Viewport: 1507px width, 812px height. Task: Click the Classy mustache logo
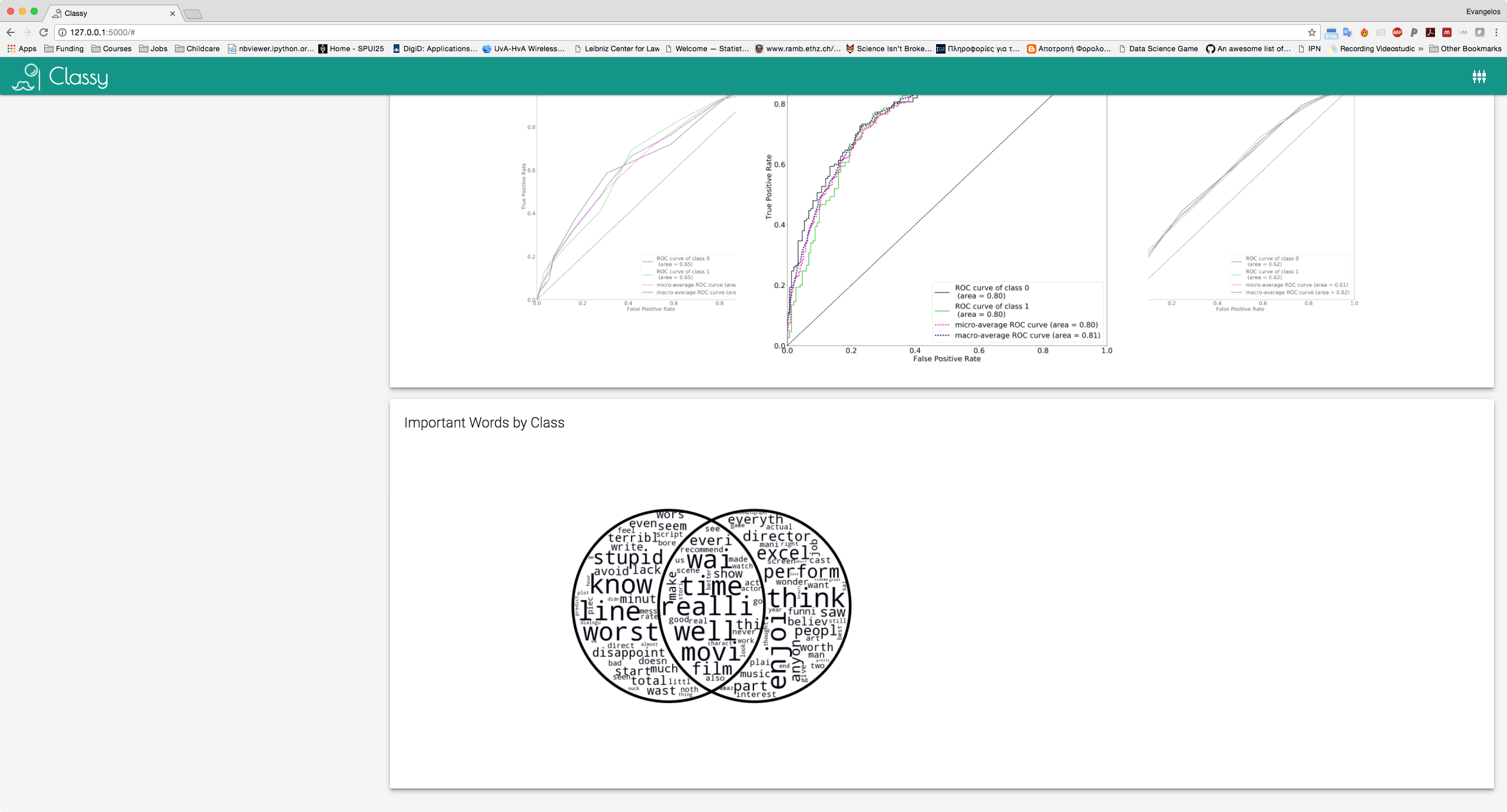click(26, 77)
